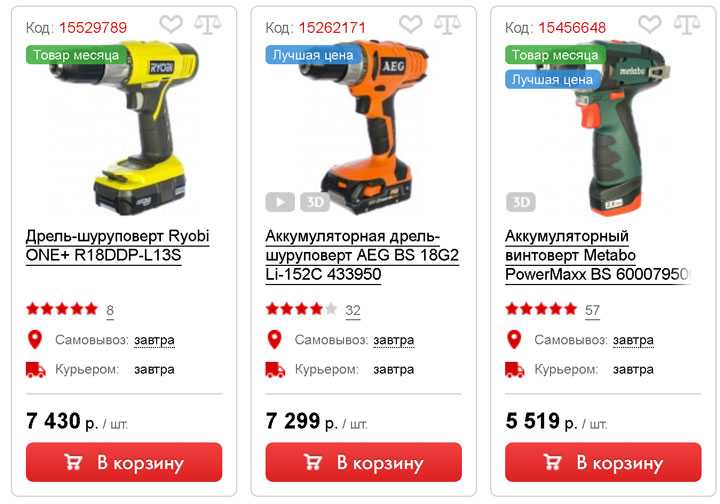Heart the Metabo PowerMaxx screwdriver
The width and height of the screenshot is (720, 504).
point(650,24)
